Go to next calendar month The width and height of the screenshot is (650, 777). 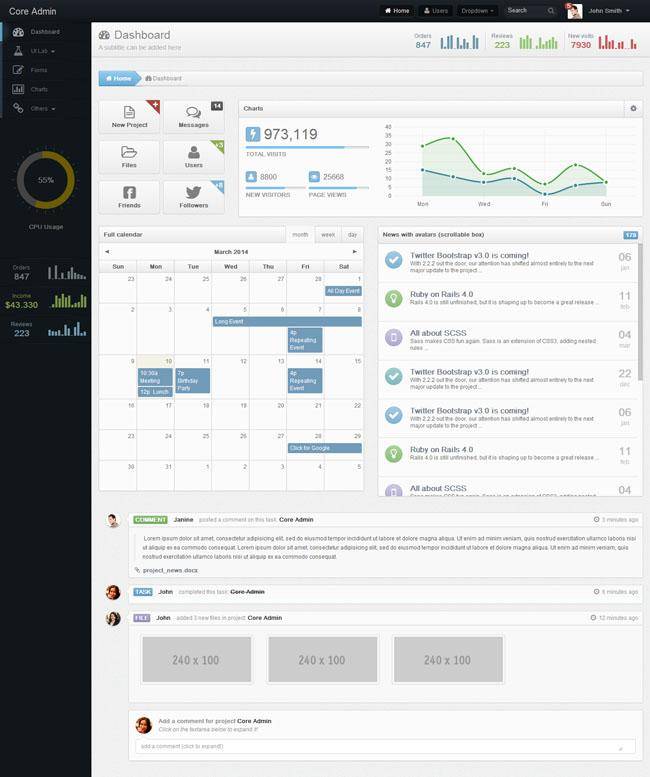[x=354, y=252]
